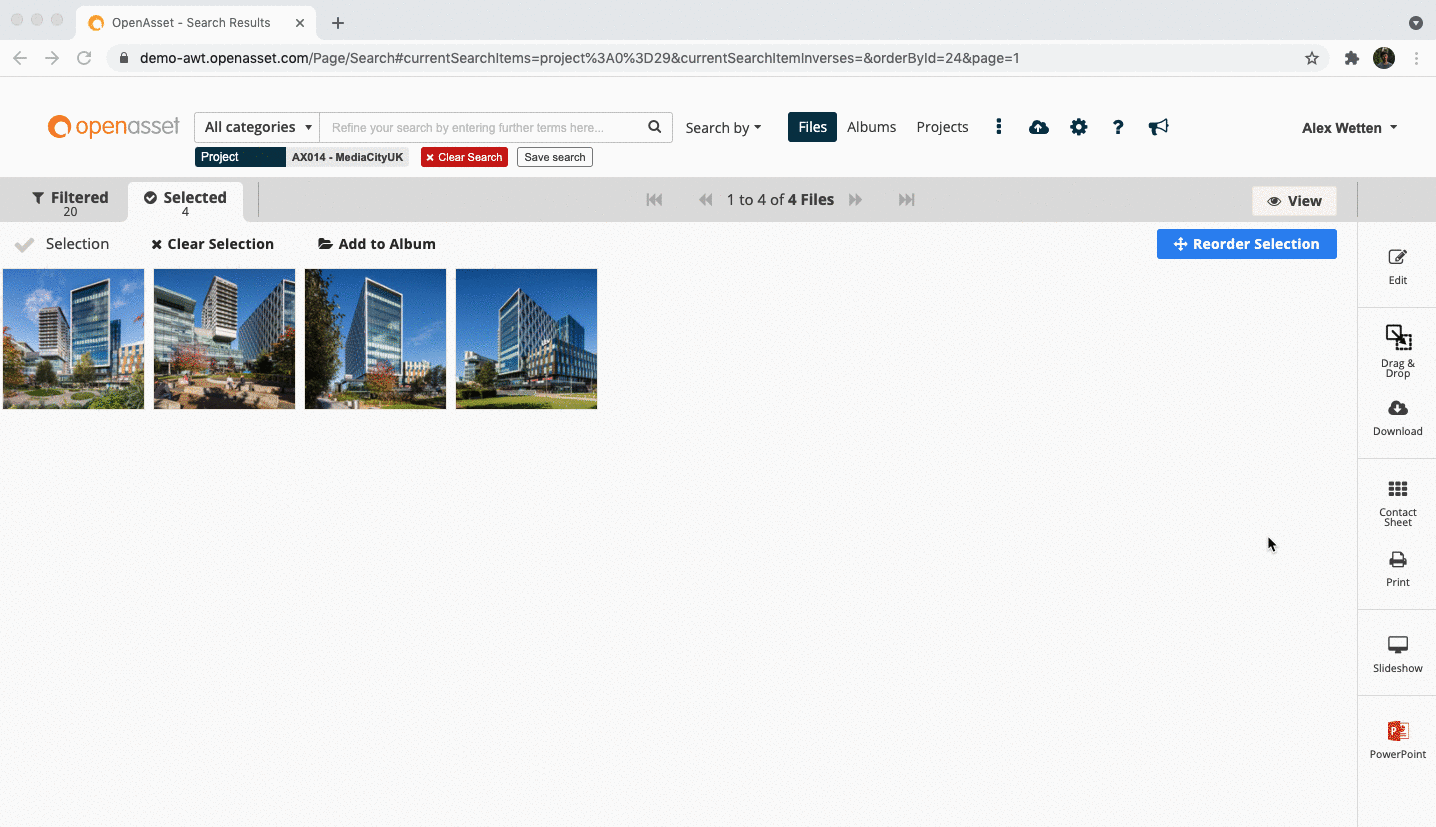Open the Selected tab
This screenshot has width=1436, height=827.
185,202
